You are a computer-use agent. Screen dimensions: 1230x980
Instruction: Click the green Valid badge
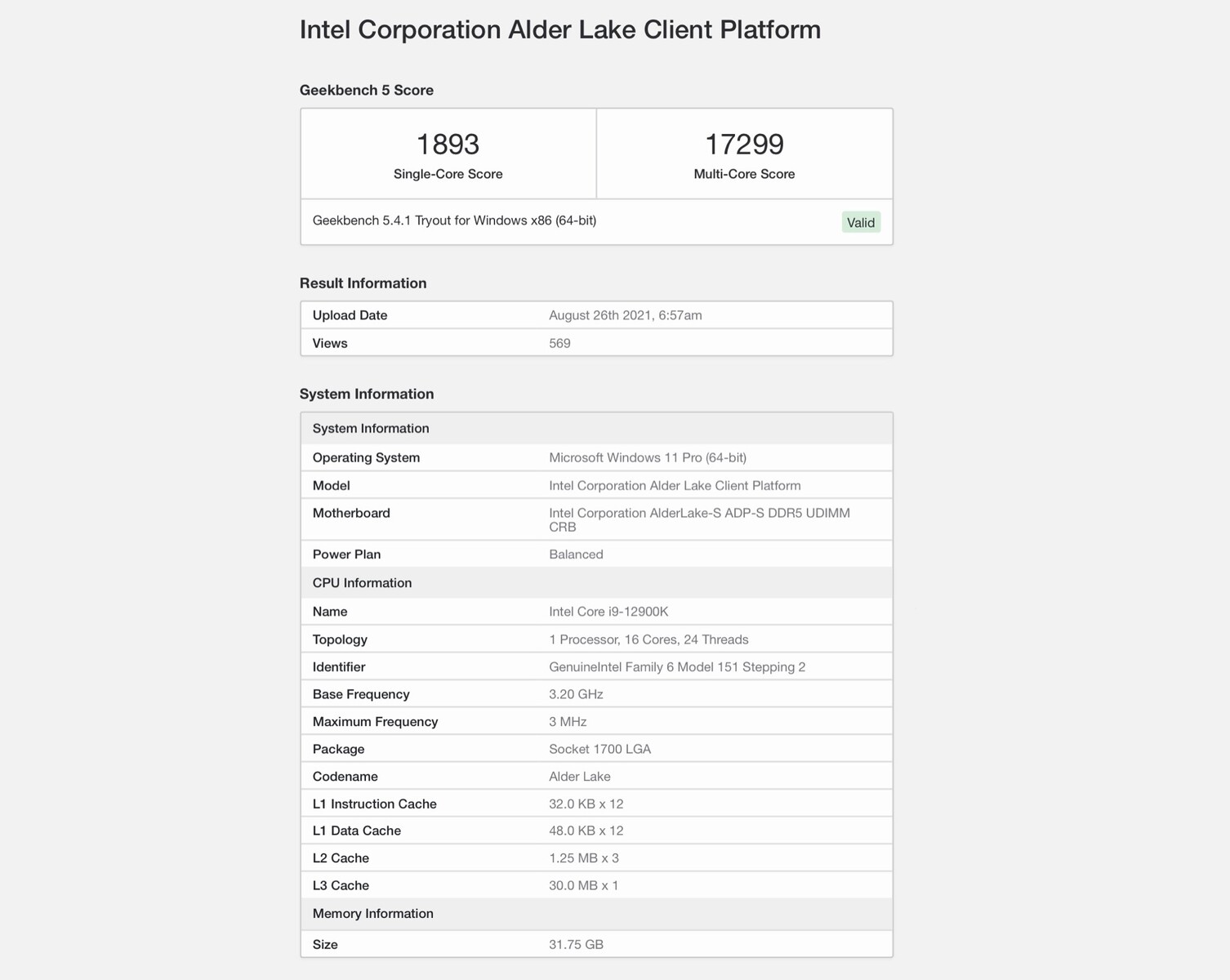click(861, 222)
